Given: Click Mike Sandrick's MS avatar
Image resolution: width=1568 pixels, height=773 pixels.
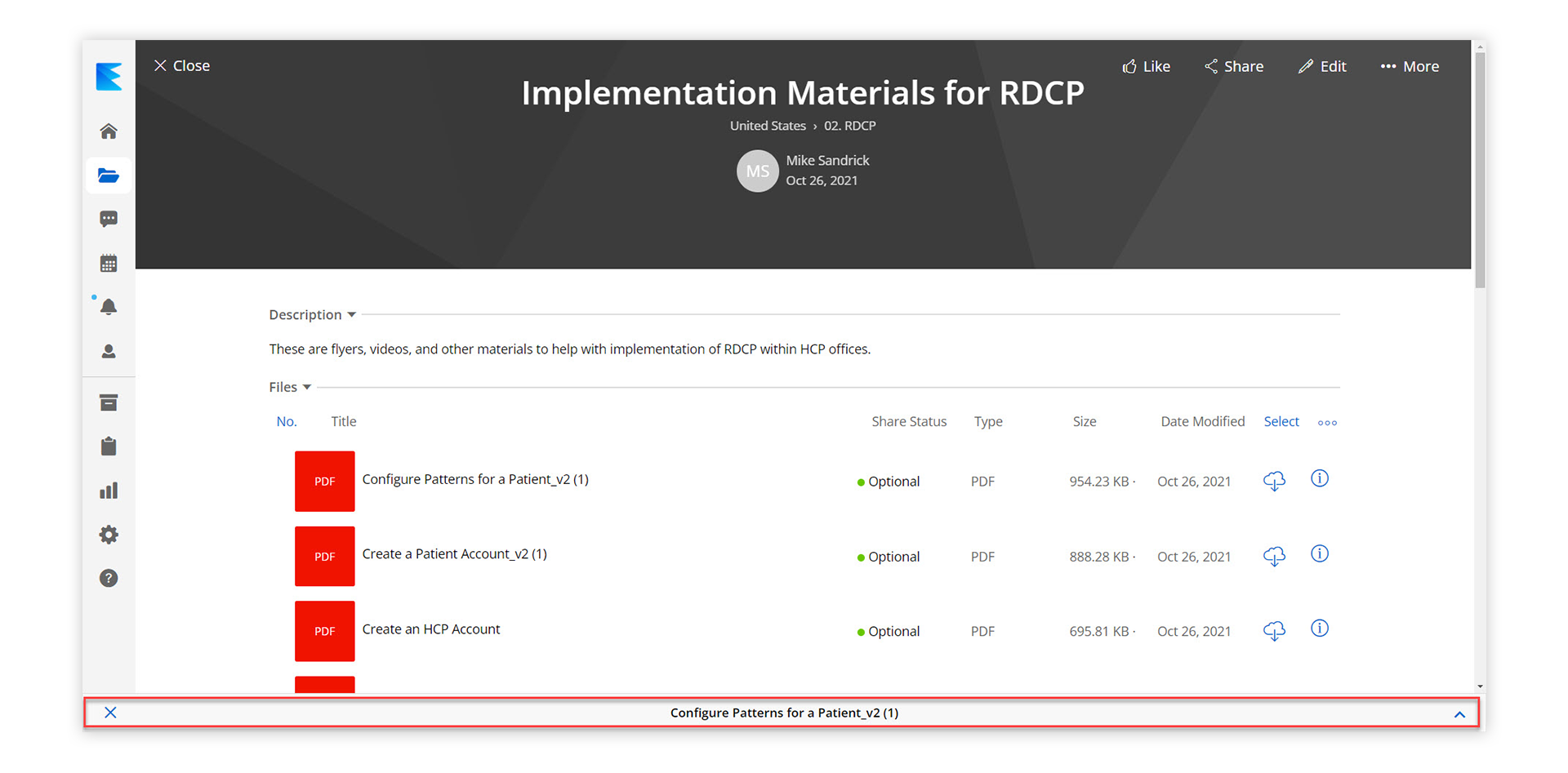Looking at the screenshot, I should pos(757,171).
